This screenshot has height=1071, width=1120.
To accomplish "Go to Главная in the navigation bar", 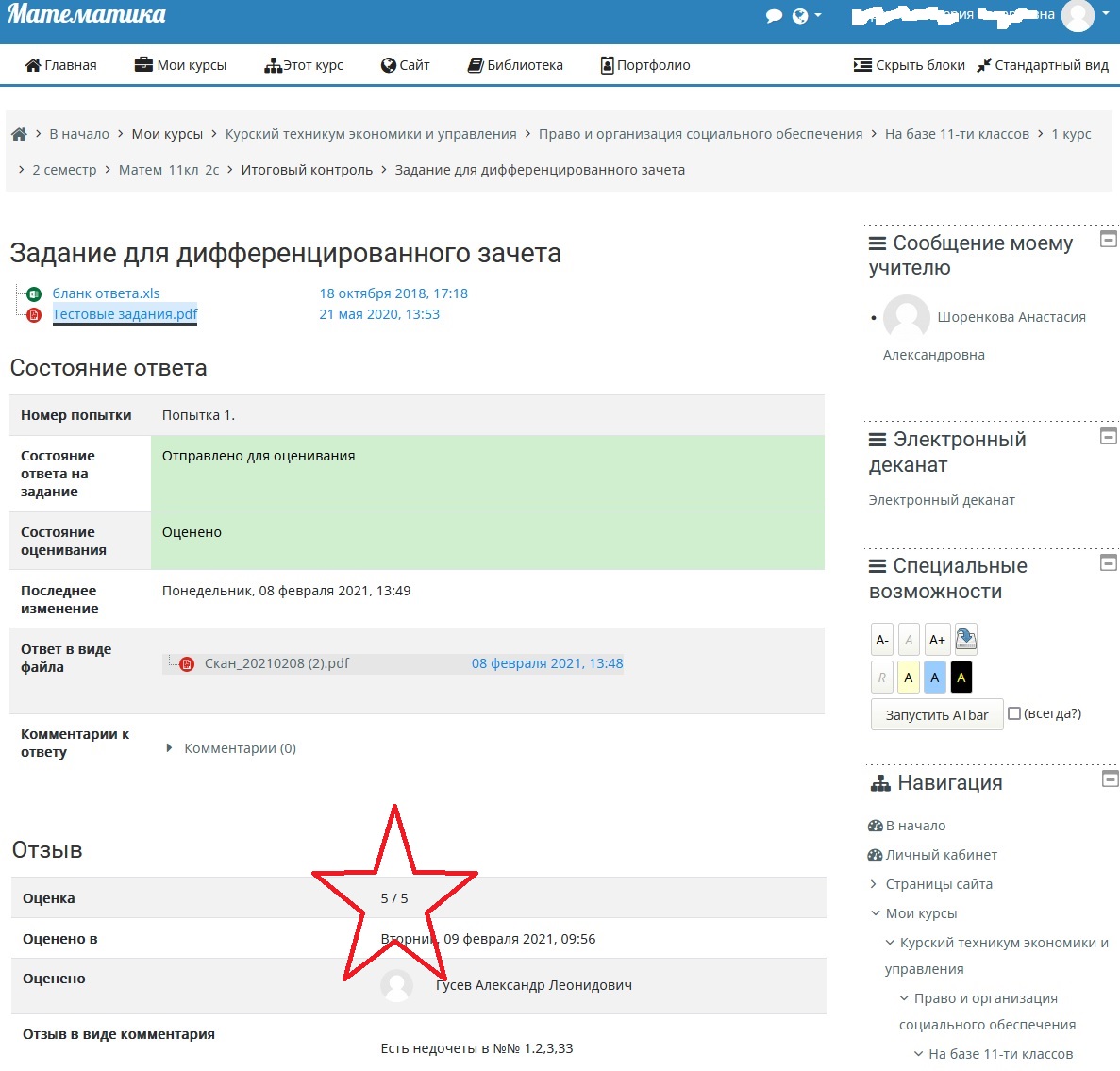I will tap(60, 65).
